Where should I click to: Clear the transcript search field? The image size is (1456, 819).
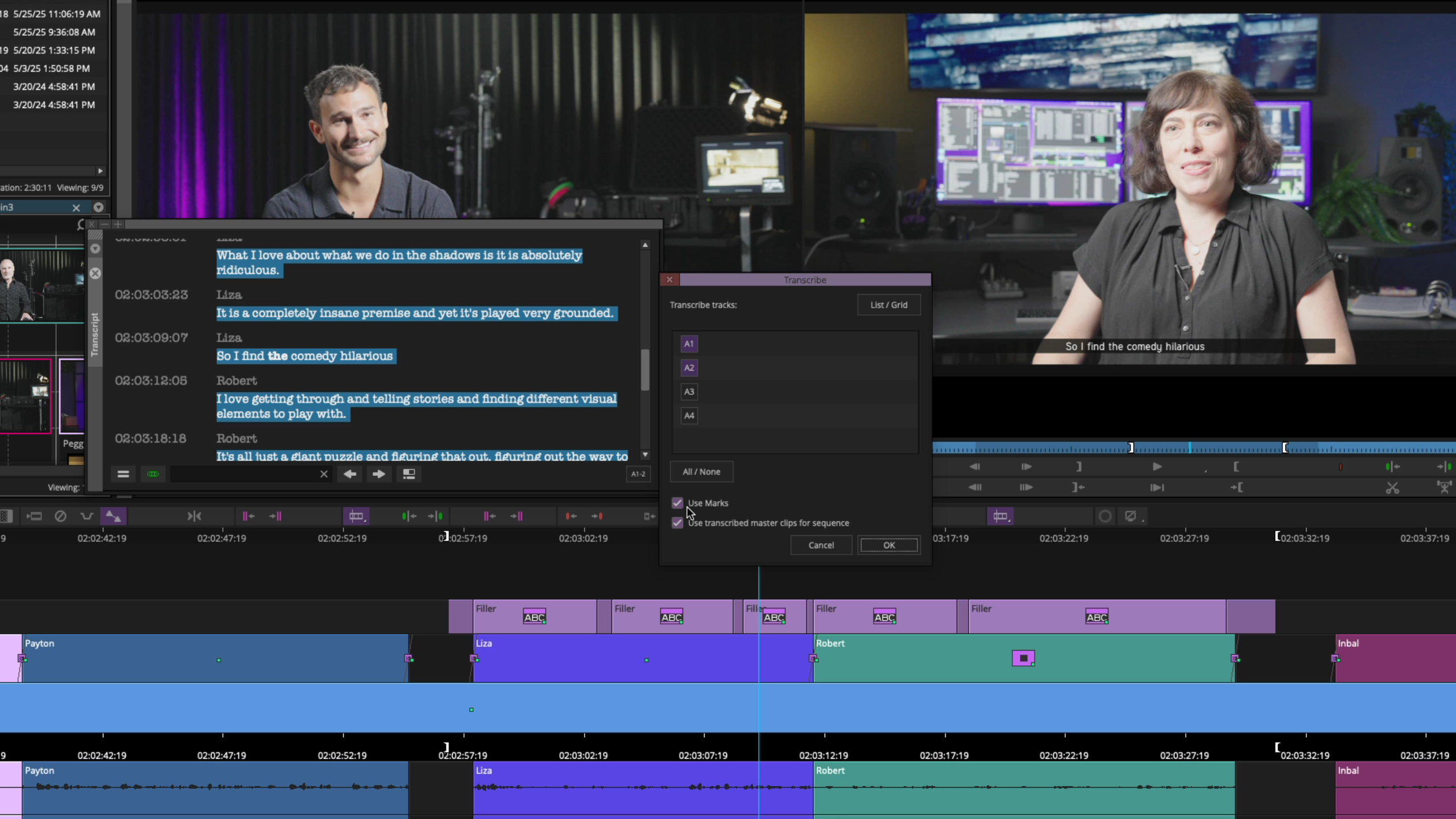[324, 474]
